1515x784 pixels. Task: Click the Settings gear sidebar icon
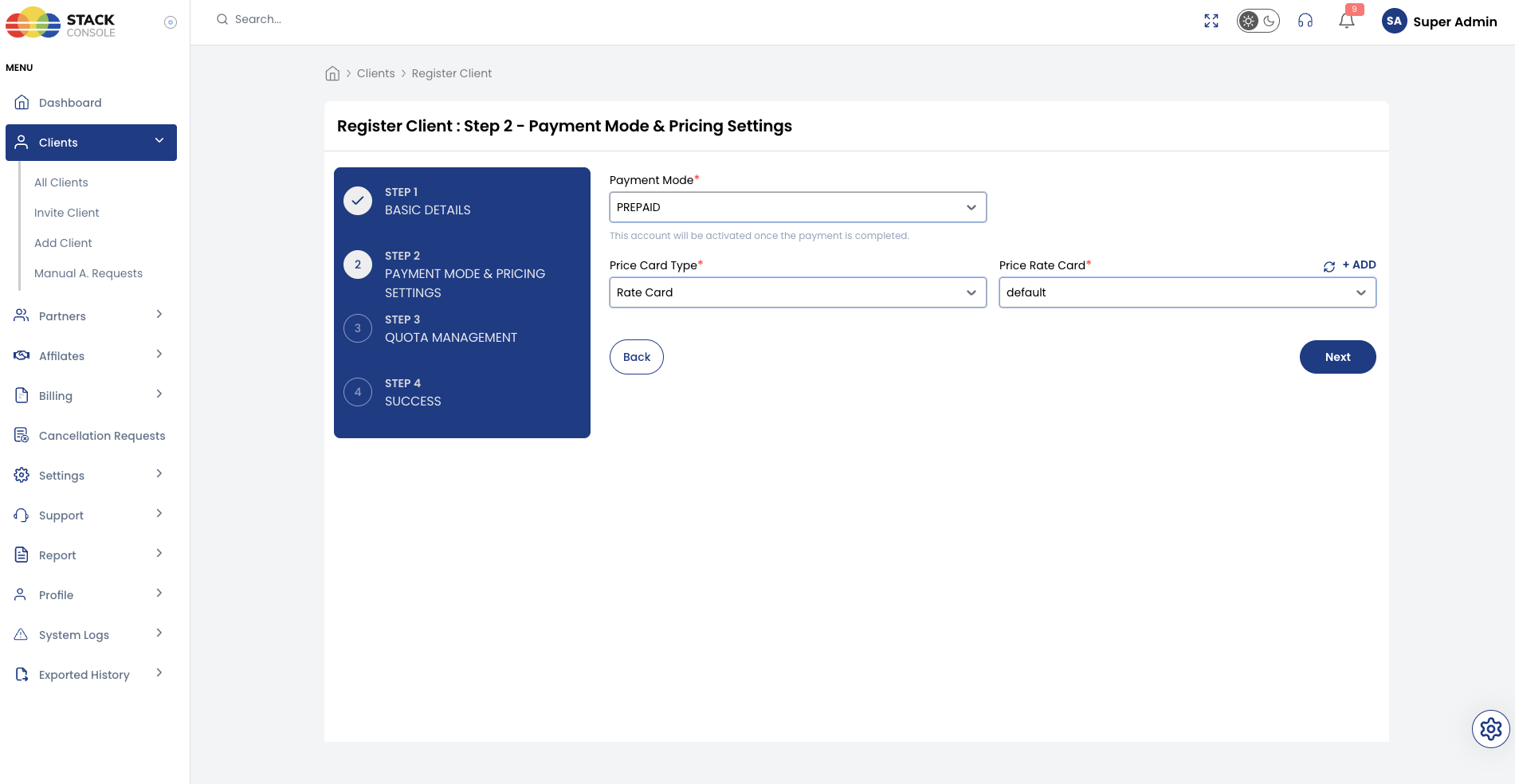click(22, 475)
